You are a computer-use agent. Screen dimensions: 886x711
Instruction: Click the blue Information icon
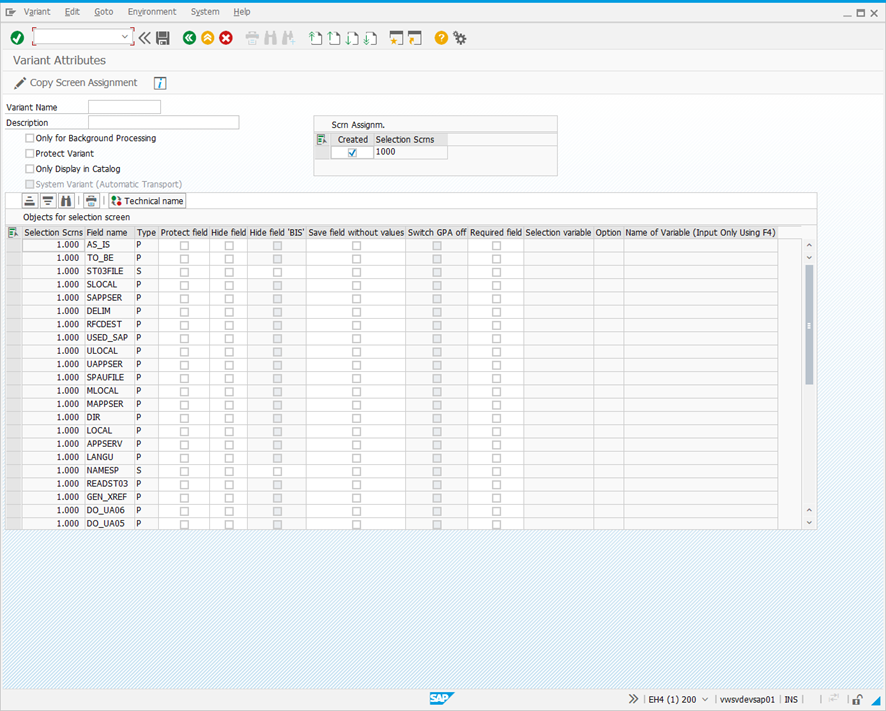click(x=160, y=83)
